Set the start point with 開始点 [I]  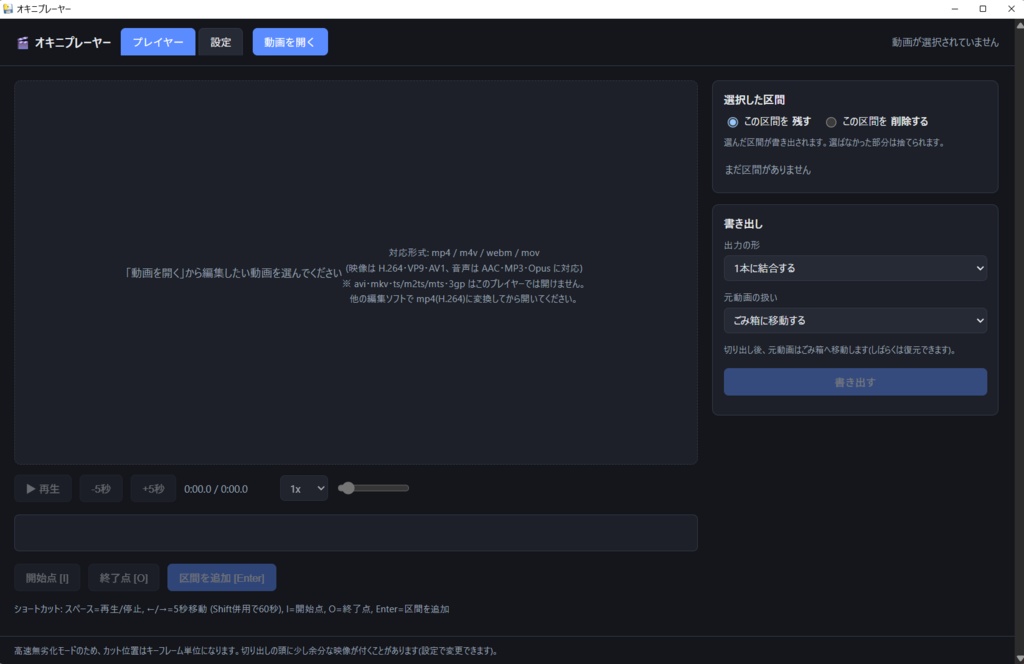(47, 578)
